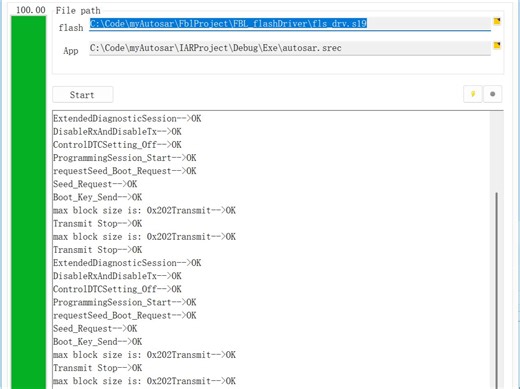Select the first DisableRxAndDisableTx-->OK log line
The height and width of the screenshot is (389, 520).
(x=117, y=132)
